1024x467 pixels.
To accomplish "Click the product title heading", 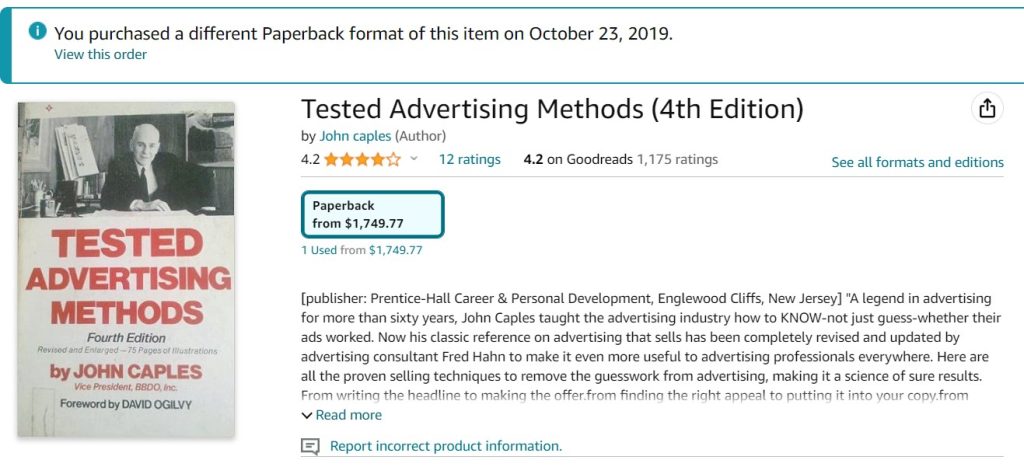I will pos(552,109).
